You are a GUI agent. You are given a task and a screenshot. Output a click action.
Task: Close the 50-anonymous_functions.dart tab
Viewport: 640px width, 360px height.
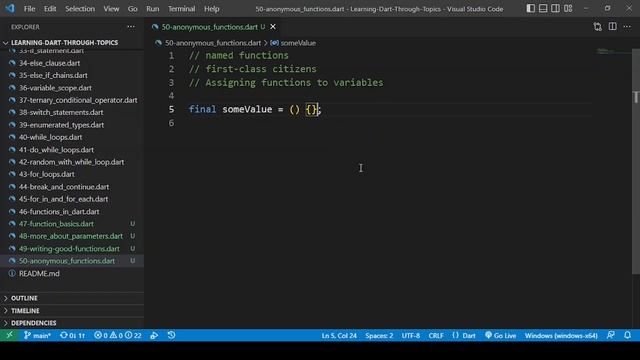[273, 27]
